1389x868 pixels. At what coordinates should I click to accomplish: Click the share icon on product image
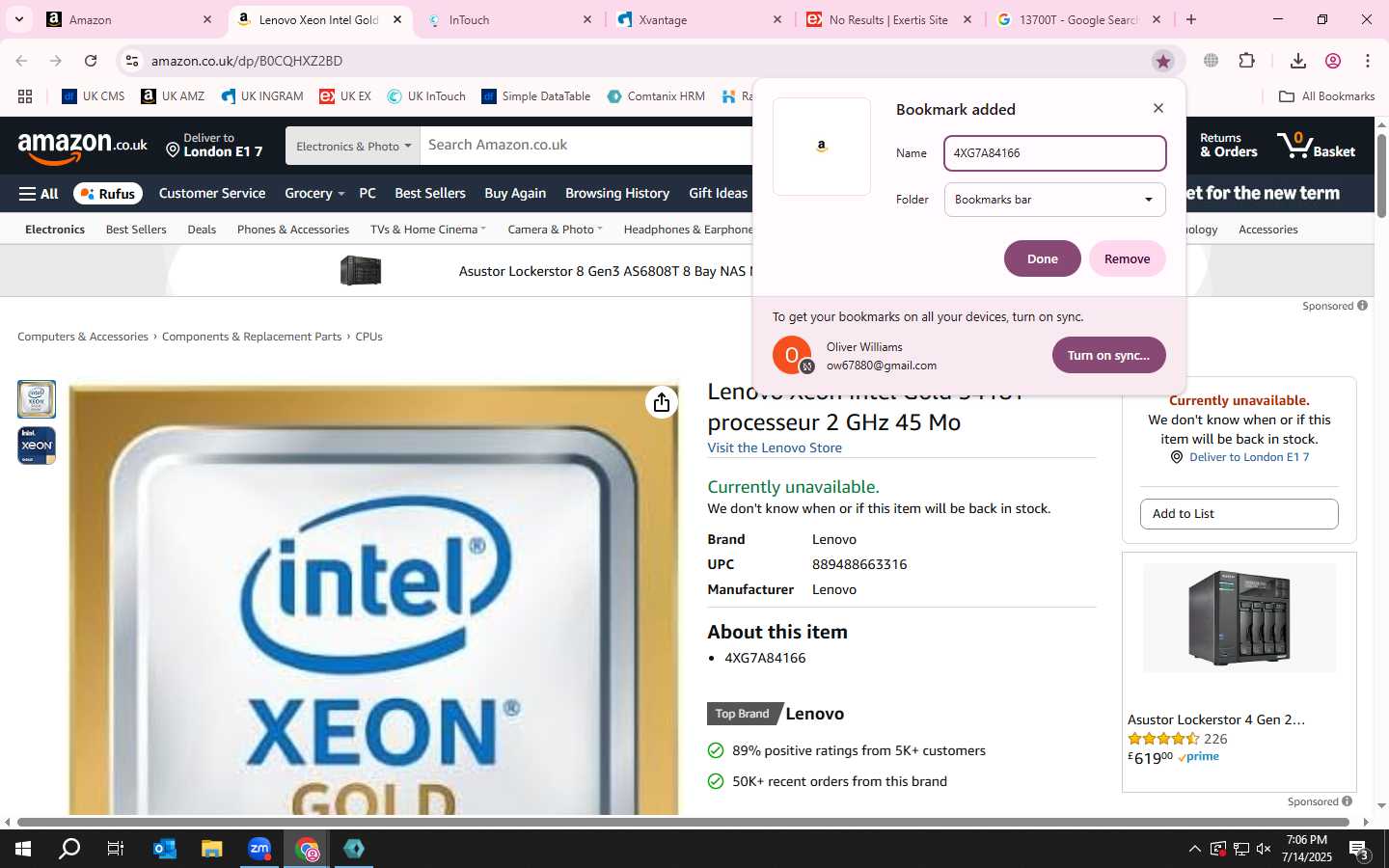(661, 402)
